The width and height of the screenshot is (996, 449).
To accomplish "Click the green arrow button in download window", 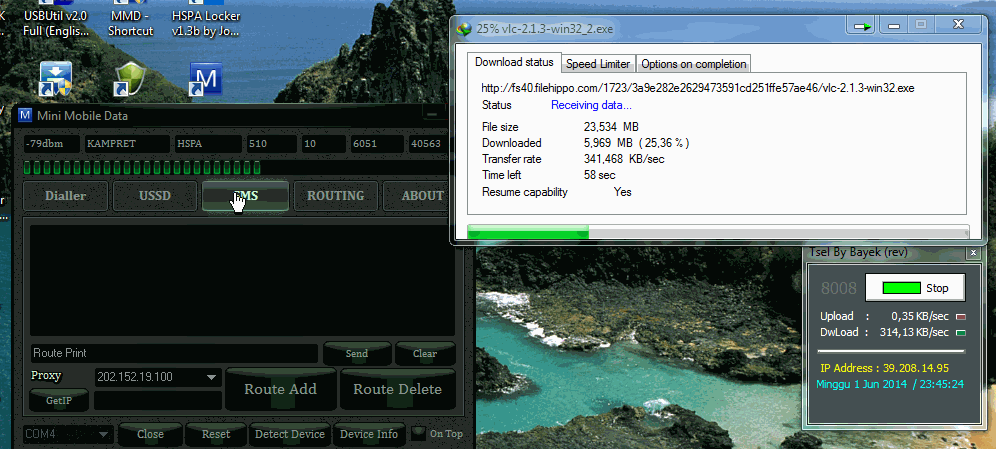I will 862,26.
